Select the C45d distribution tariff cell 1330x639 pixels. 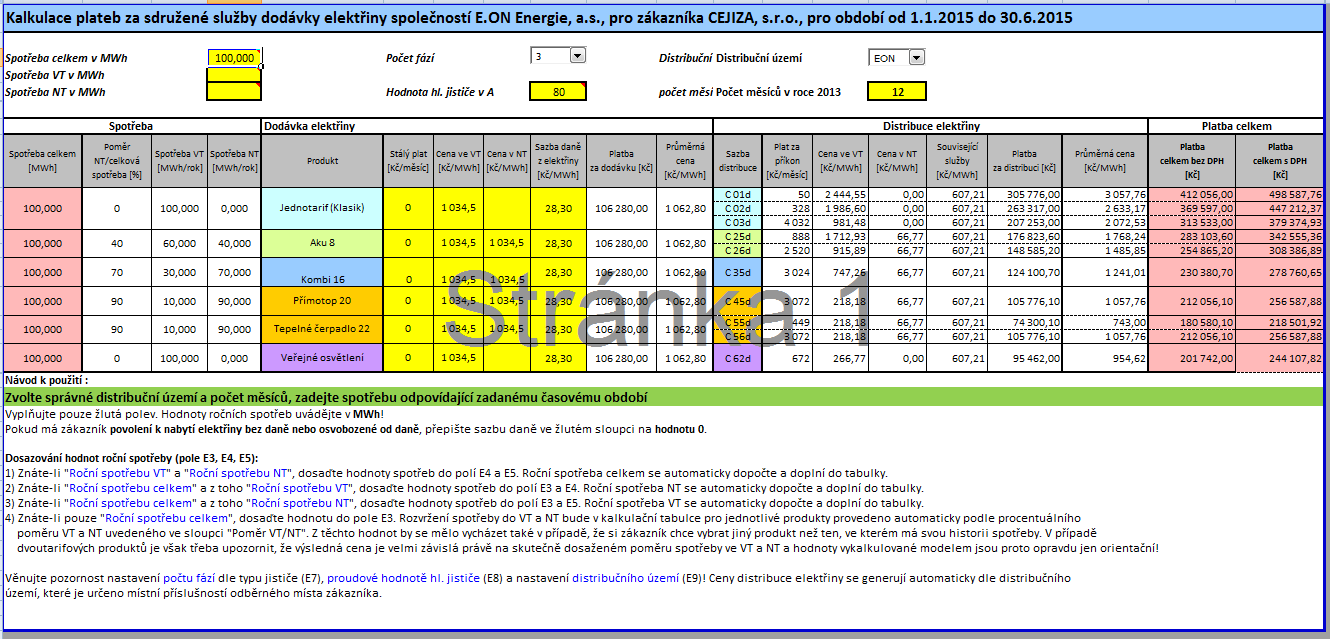coord(738,300)
